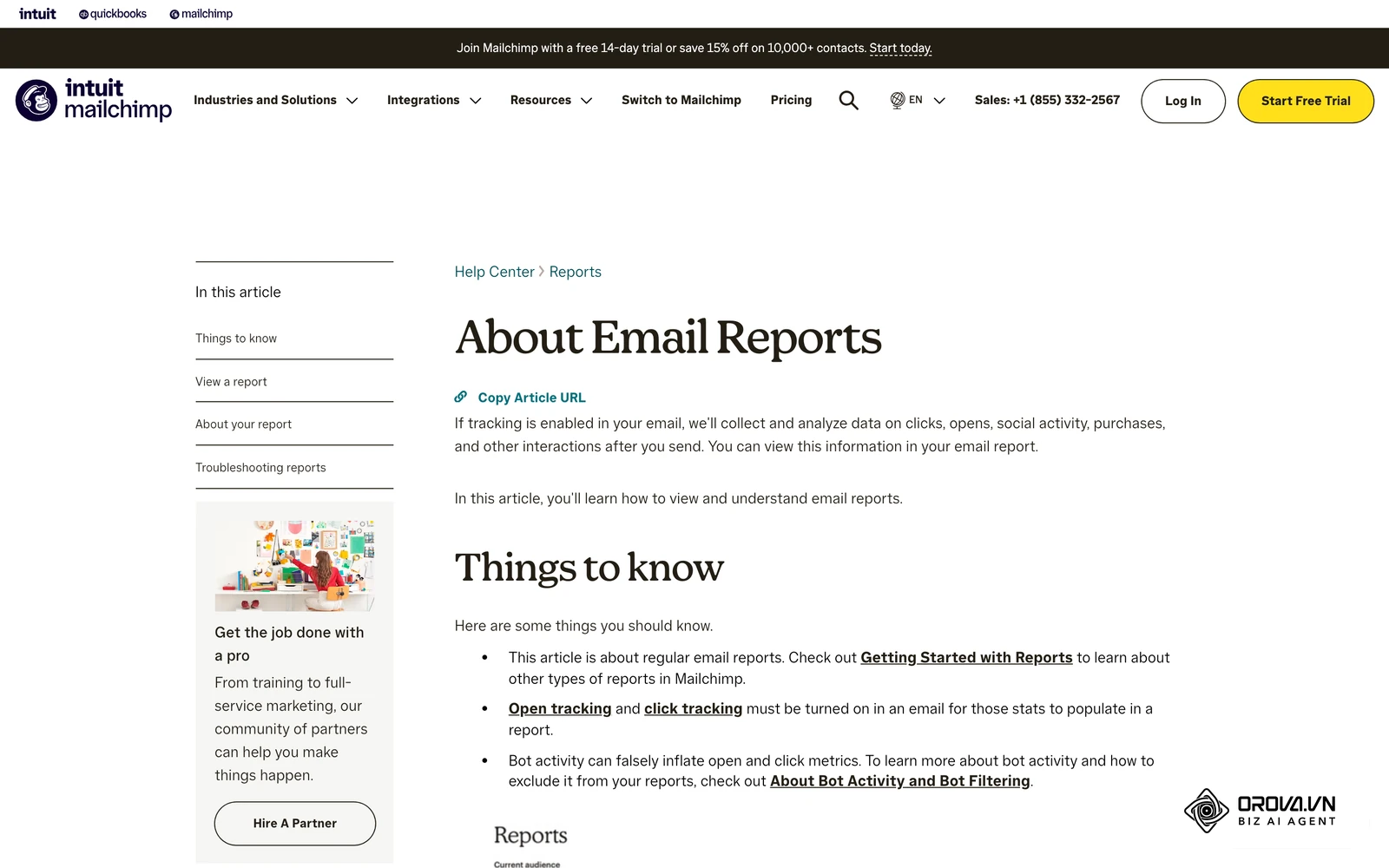Open the QuickBooks link in top bar
1389x868 pixels.
[113, 14]
